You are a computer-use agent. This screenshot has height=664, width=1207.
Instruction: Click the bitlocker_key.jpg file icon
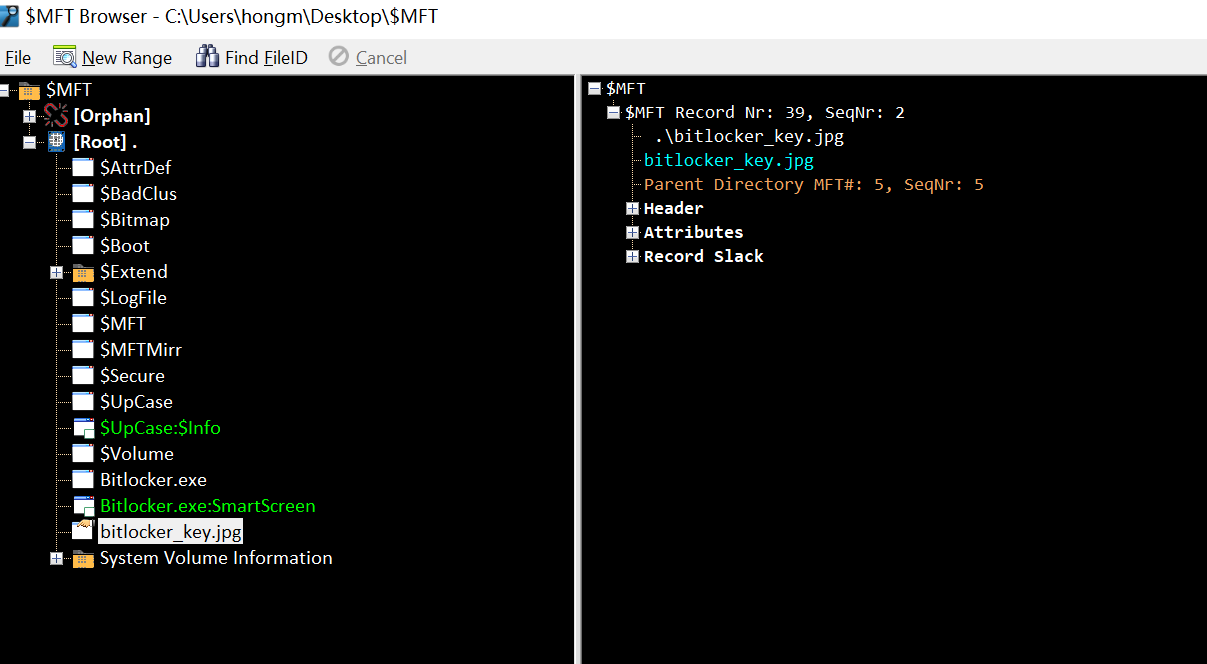pyautogui.click(x=83, y=531)
